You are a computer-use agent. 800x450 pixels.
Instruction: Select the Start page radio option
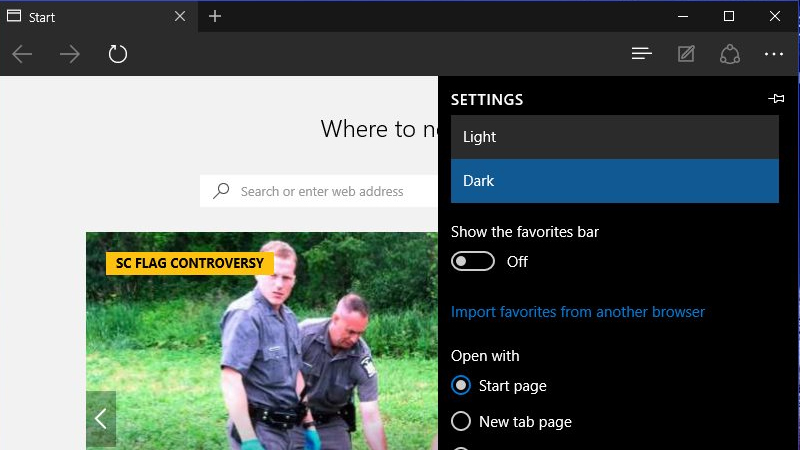(461, 386)
